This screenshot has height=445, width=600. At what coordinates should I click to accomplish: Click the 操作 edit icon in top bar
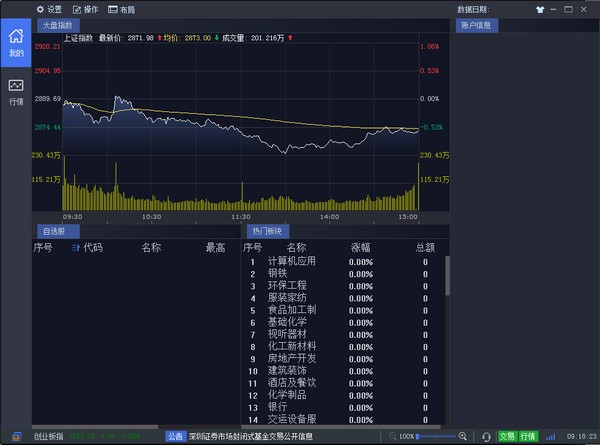pos(85,8)
